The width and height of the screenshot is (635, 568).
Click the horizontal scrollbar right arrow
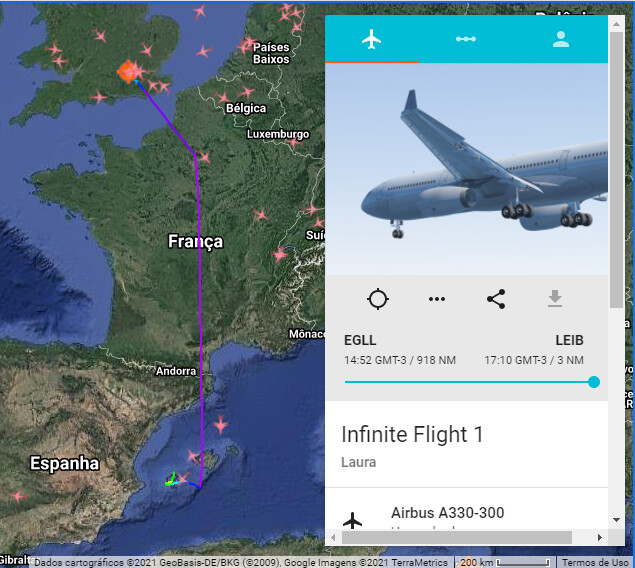tap(600, 538)
